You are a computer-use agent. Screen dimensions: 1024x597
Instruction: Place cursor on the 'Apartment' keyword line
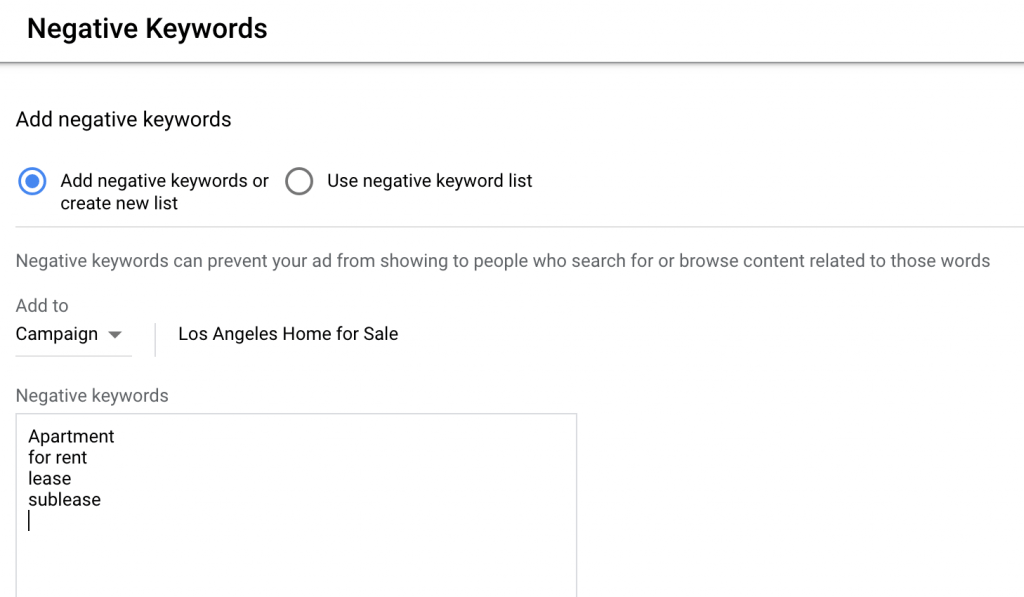70,436
